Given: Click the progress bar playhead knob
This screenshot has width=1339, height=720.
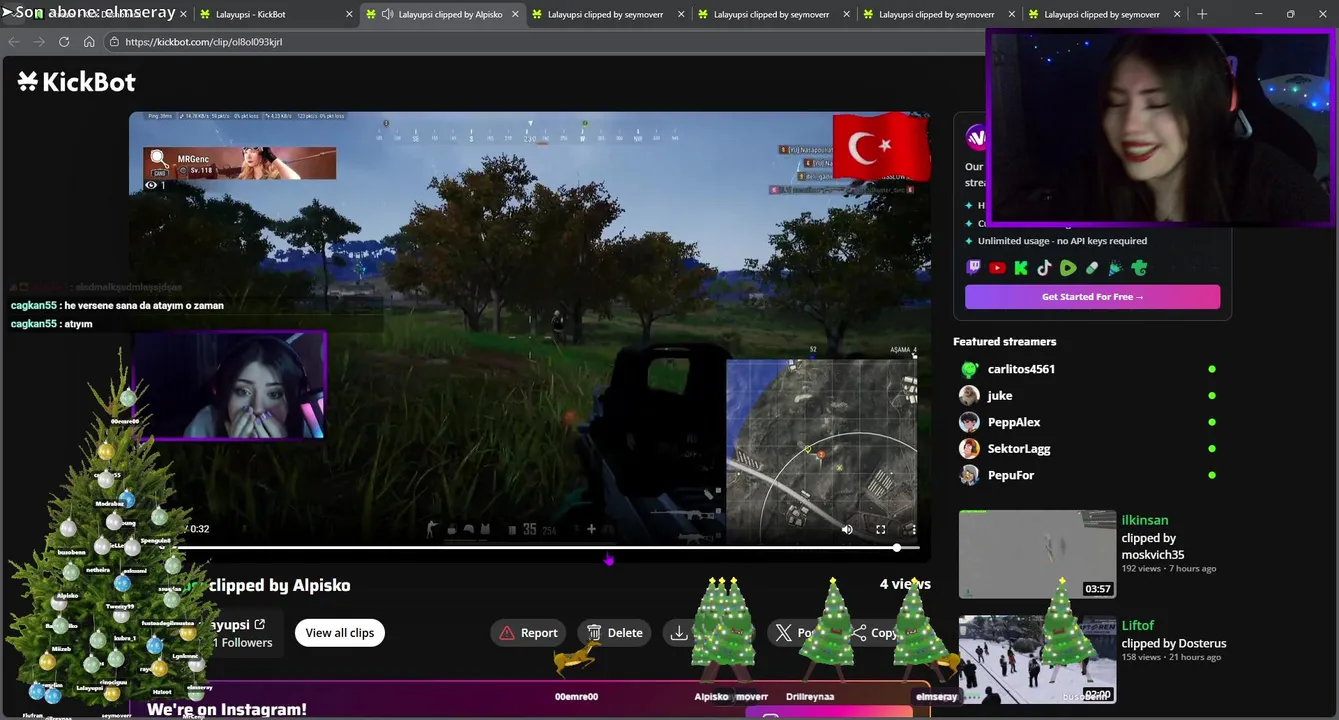Looking at the screenshot, I should [x=897, y=548].
